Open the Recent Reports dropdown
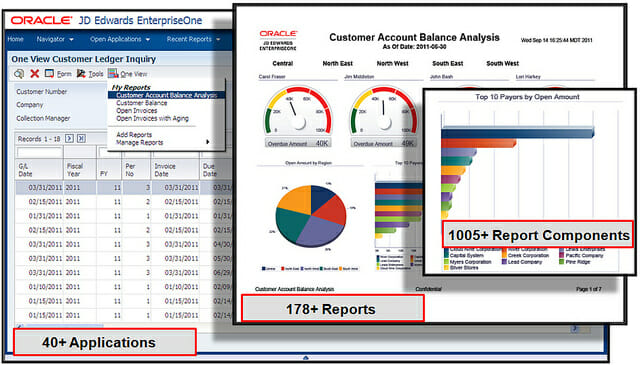Viewport: 640px width, 365px height. click(x=193, y=39)
